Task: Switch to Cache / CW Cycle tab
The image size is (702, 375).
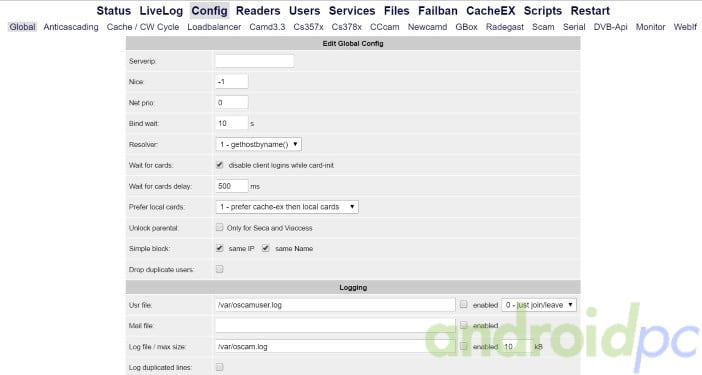Action: (x=143, y=27)
